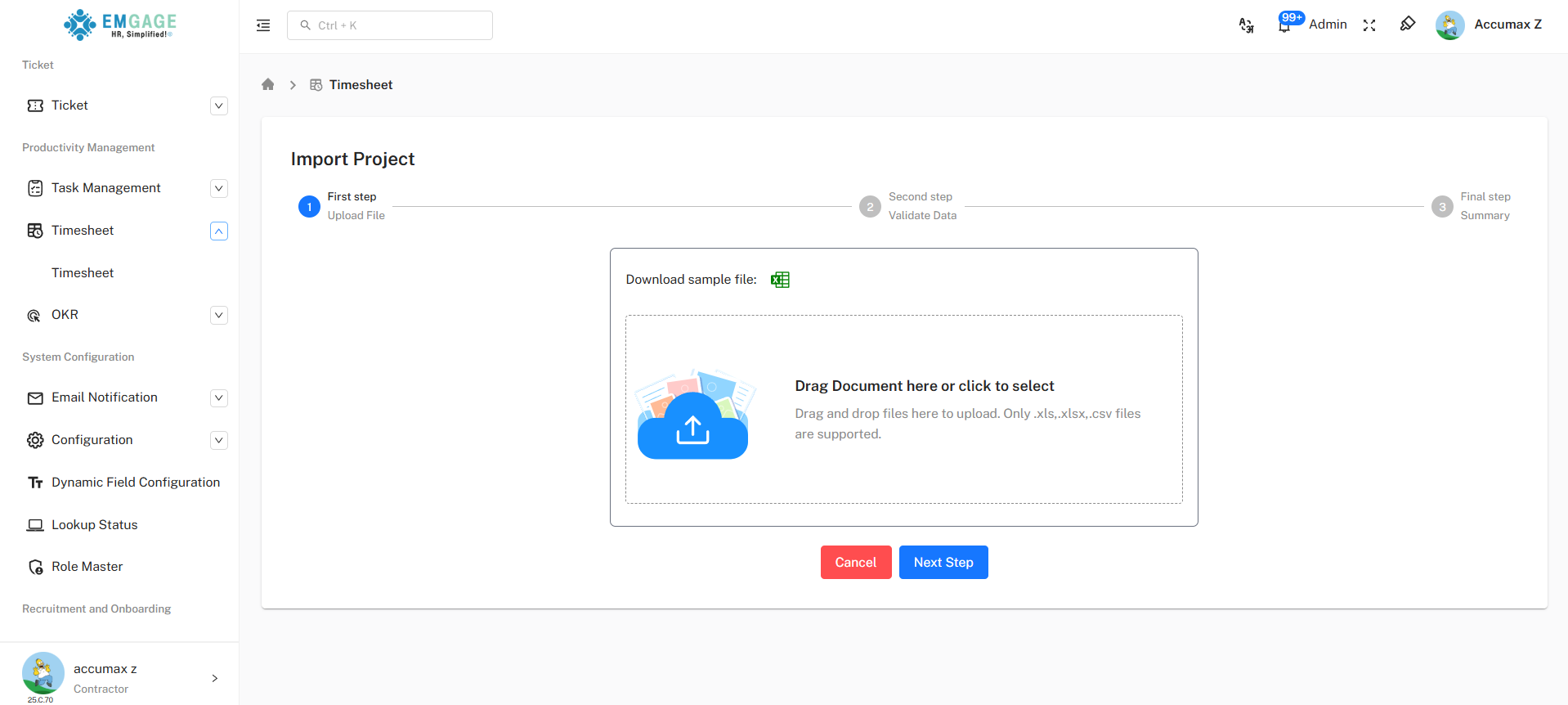This screenshot has width=1568, height=705.
Task: Click the OKR target icon
Action: tap(34, 316)
